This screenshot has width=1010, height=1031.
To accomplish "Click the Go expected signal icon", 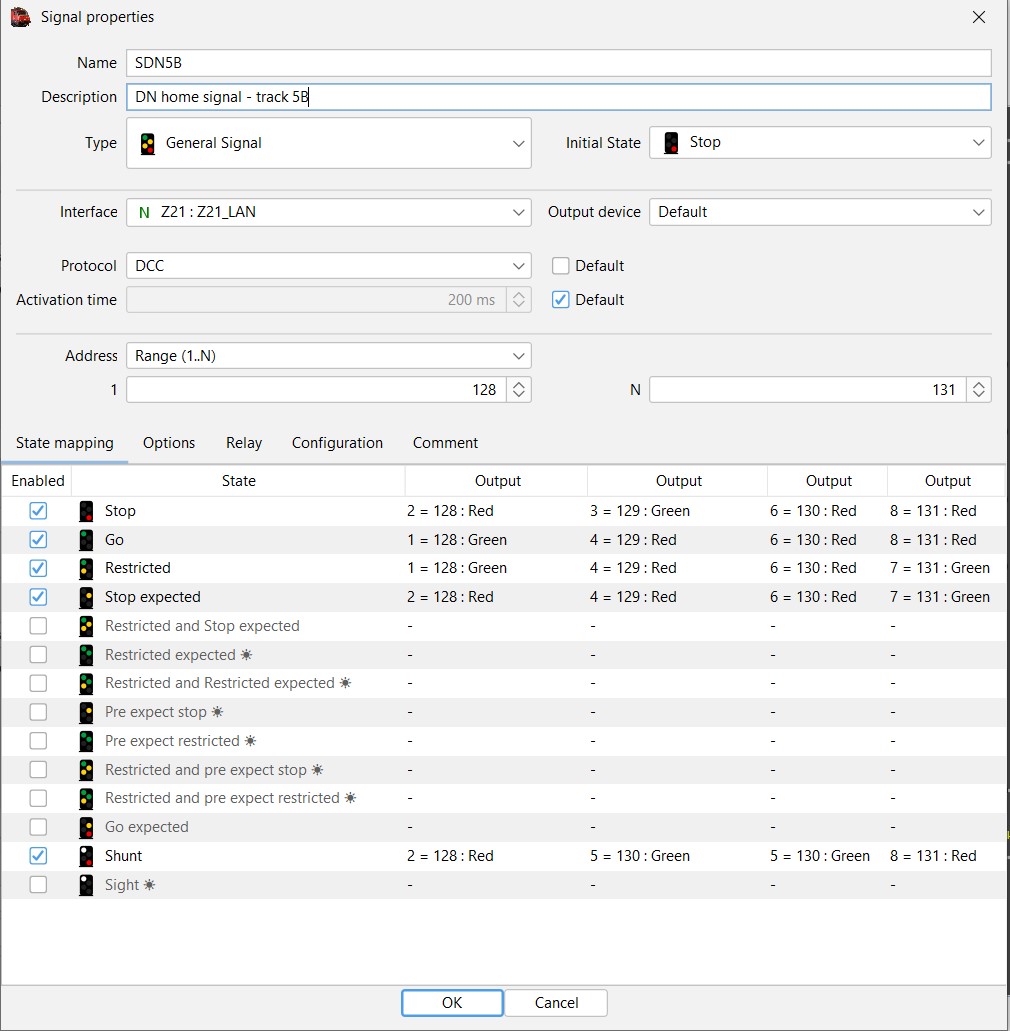I will point(87,827).
